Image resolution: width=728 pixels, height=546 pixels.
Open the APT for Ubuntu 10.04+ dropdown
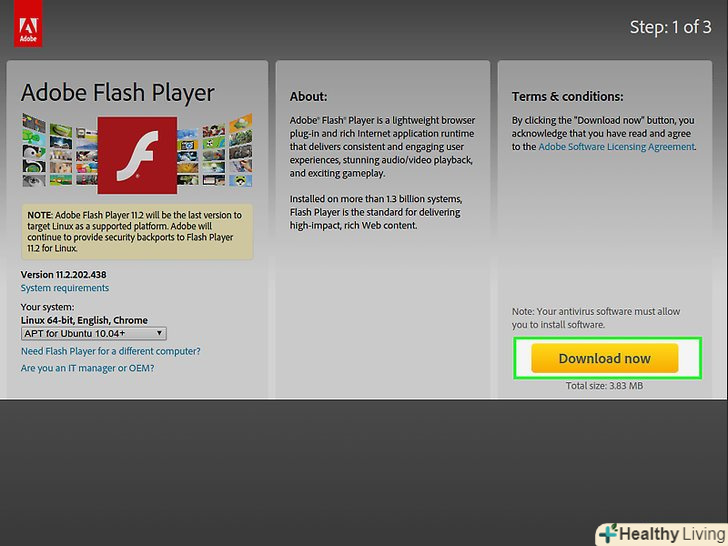tap(94, 333)
